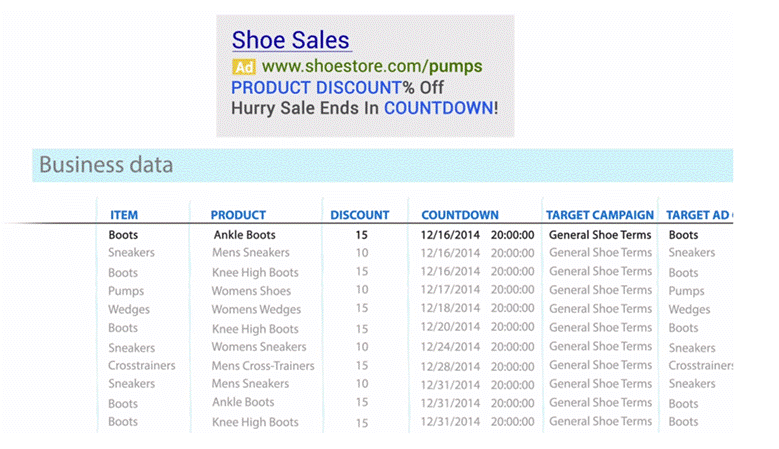Select the COUNTDOWN column header

pos(460,215)
